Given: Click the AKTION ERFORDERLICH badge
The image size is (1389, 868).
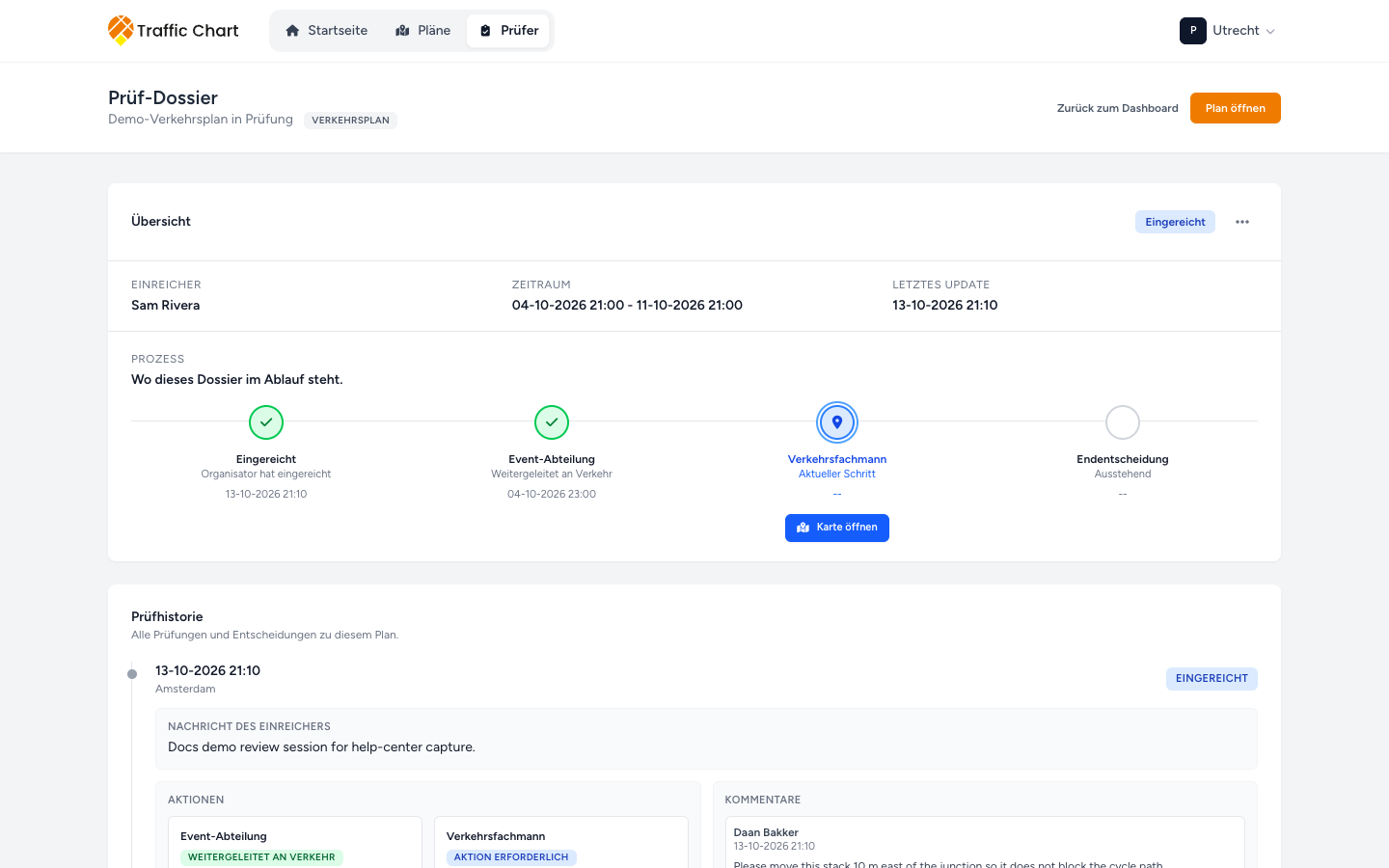Looking at the screenshot, I should (511, 857).
